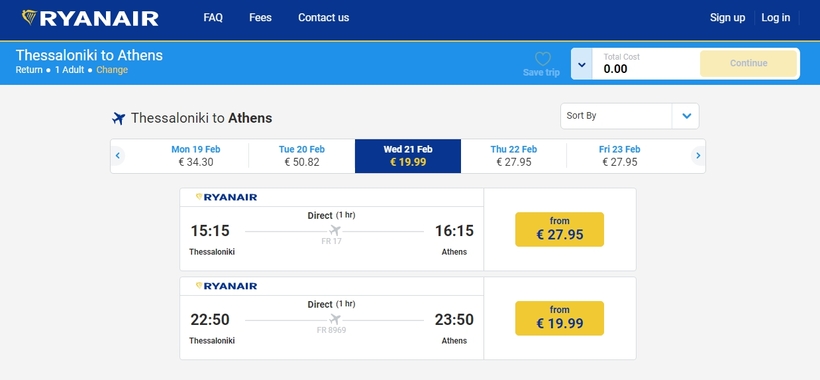The width and height of the screenshot is (820, 380).
Task: Click the Log in link
Action: coord(776,18)
